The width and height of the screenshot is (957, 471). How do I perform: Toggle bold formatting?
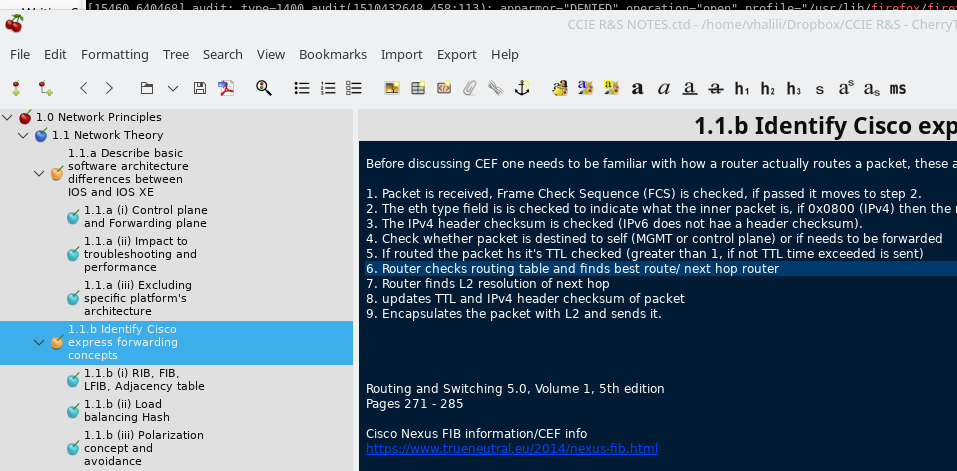(x=638, y=89)
